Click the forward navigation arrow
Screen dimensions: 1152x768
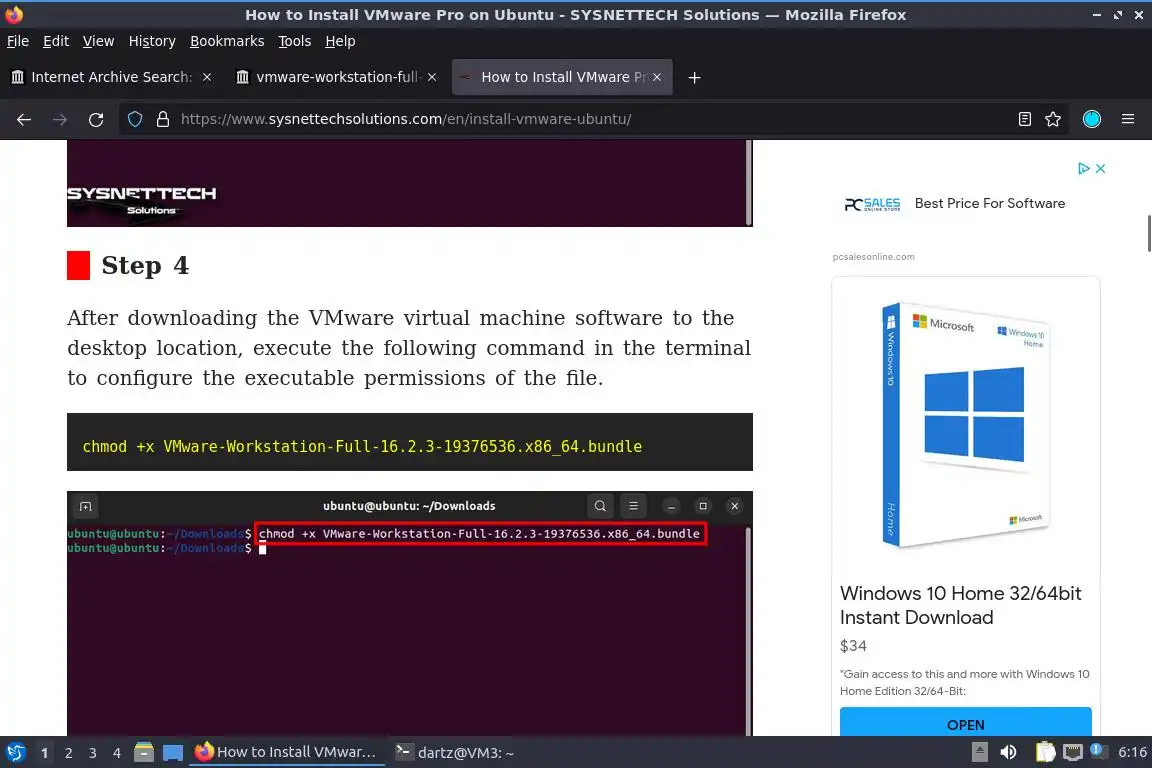tap(60, 119)
